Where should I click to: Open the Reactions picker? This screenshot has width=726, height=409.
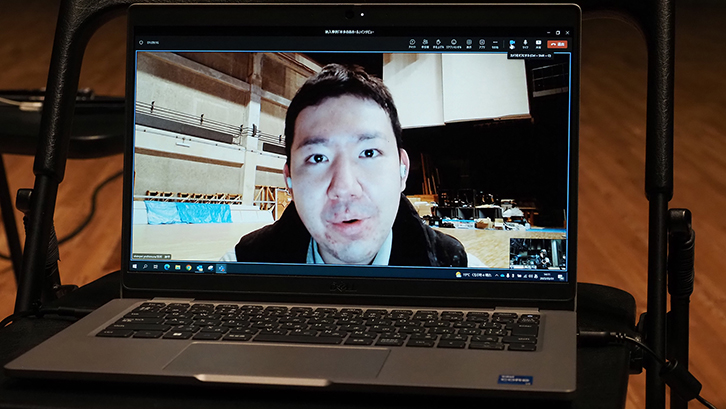click(454, 43)
